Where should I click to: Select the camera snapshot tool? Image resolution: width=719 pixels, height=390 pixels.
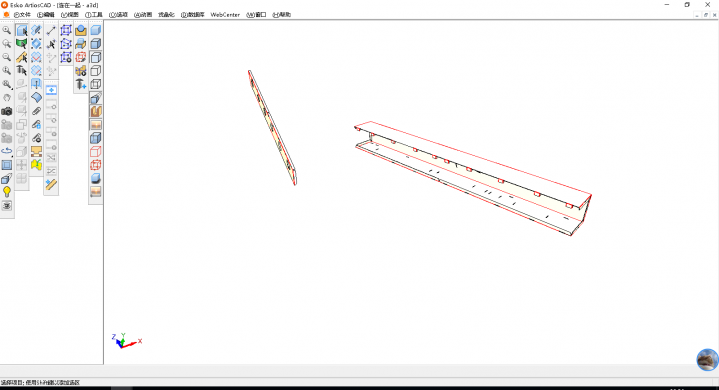click(x=6, y=111)
